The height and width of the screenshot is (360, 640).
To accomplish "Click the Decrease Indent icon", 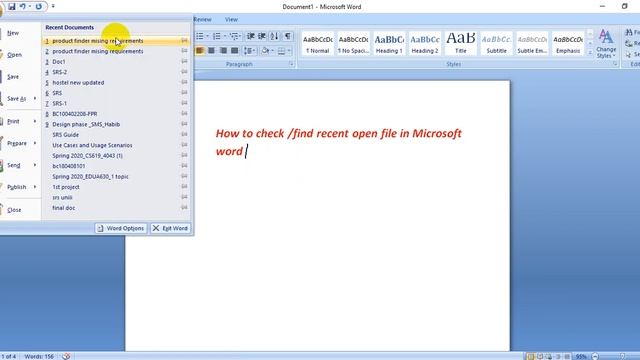I will 251,36.
